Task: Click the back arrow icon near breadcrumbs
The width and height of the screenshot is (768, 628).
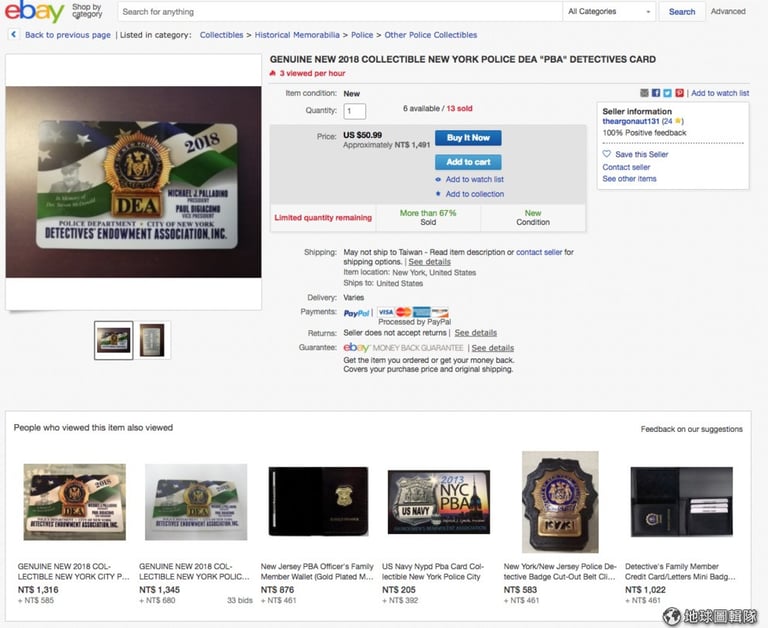Action: [x=13, y=34]
